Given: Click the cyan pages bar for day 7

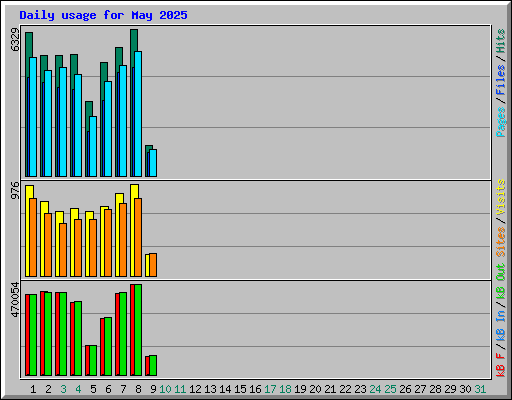Looking at the screenshot, I should (x=123, y=121).
